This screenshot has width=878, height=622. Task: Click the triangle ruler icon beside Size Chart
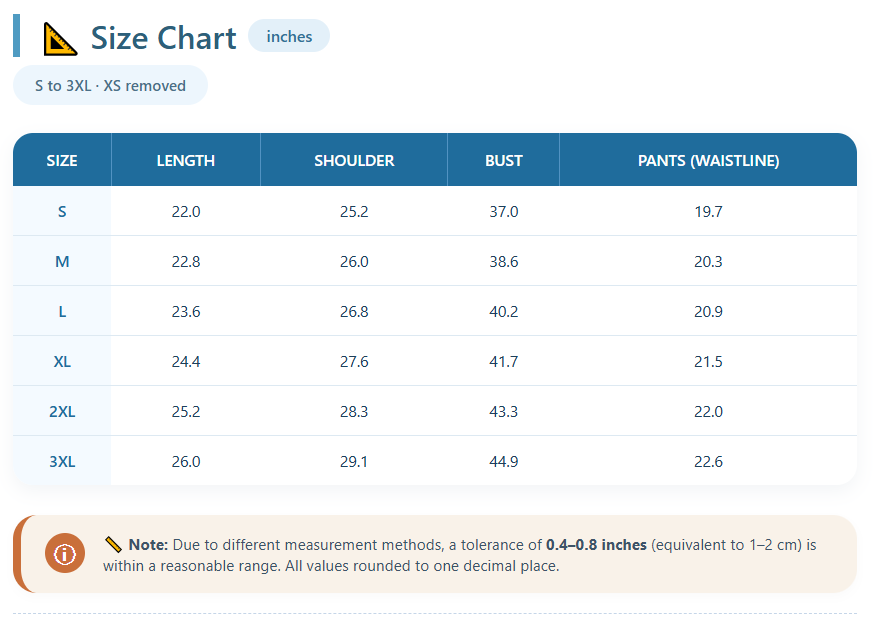click(60, 38)
